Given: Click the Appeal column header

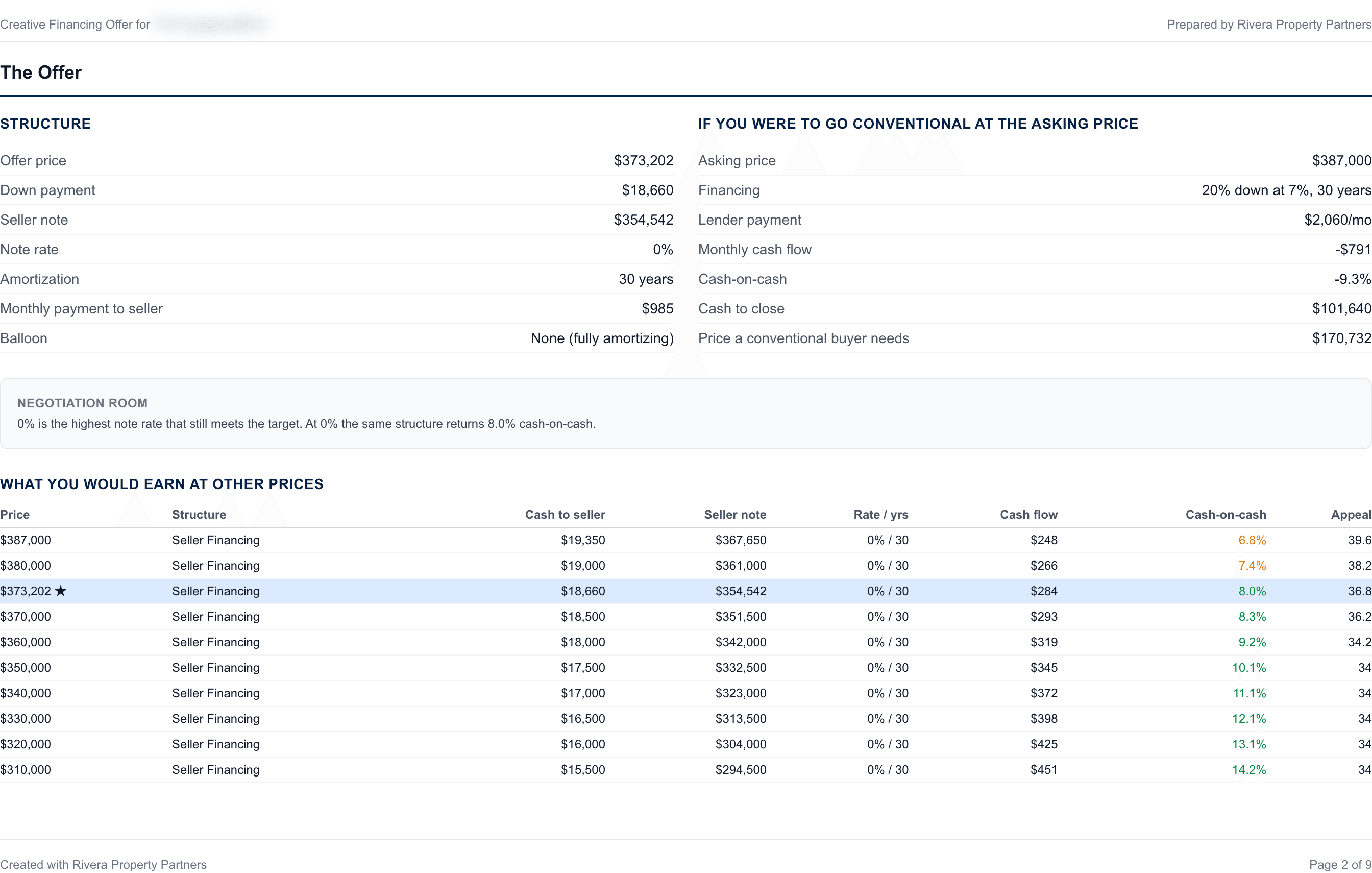Looking at the screenshot, I should click(x=1351, y=515).
